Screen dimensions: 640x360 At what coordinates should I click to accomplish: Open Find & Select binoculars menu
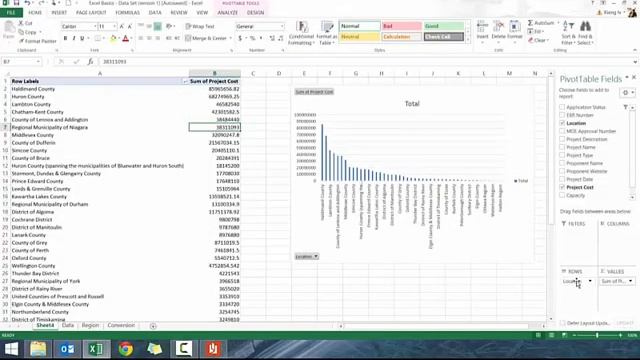point(585,33)
